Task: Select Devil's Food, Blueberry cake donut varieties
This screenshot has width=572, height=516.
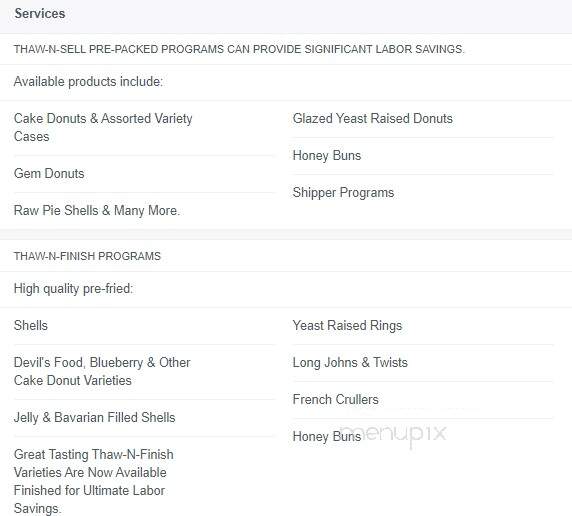Action: coord(102,371)
